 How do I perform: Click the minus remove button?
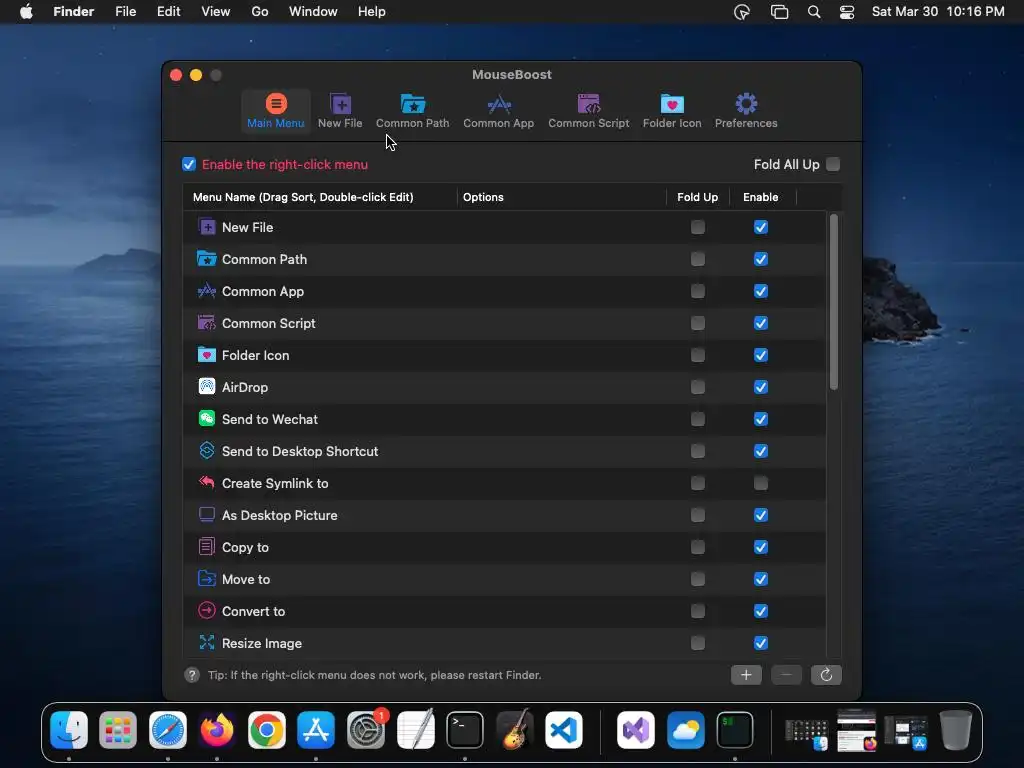point(786,675)
